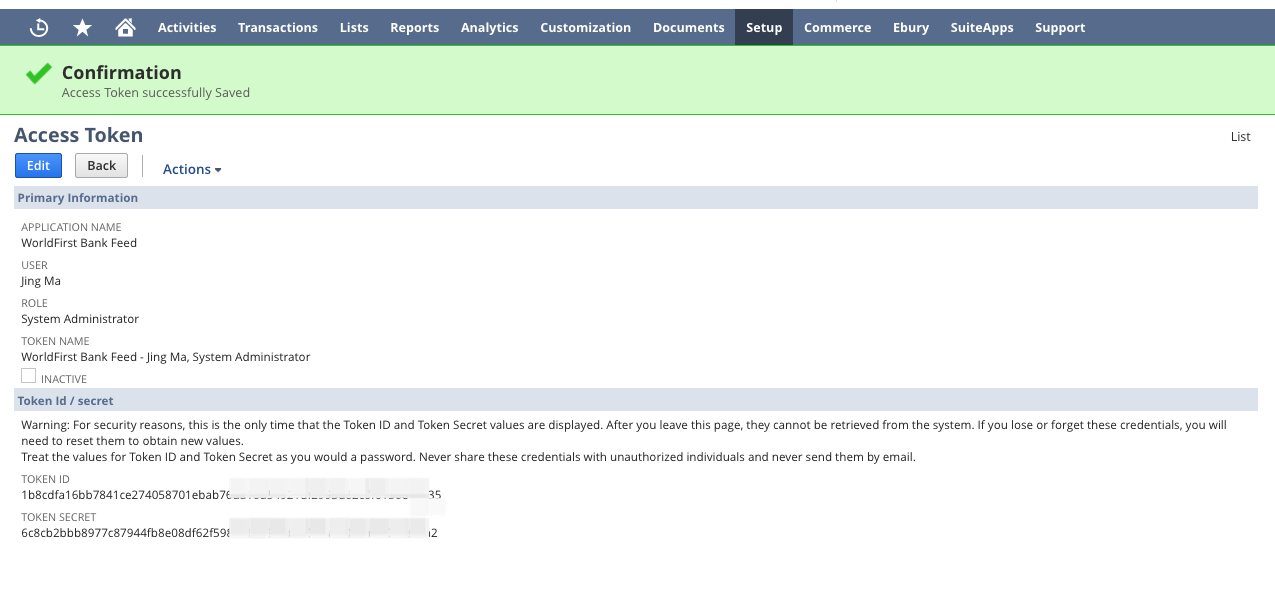Select the Analytics menu item
Viewport: 1275px width, 608px height.
point(489,28)
